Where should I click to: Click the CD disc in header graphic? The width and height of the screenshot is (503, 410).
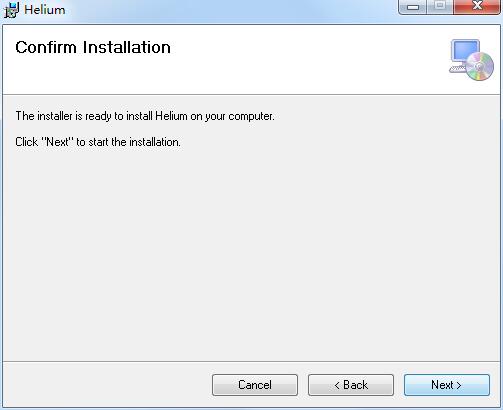point(480,66)
